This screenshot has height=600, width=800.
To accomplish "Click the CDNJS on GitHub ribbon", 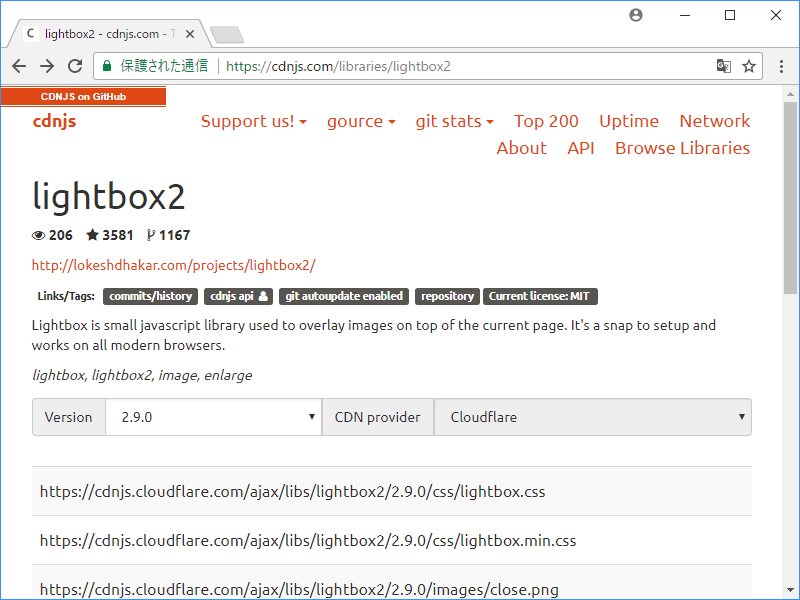I will tap(83, 97).
